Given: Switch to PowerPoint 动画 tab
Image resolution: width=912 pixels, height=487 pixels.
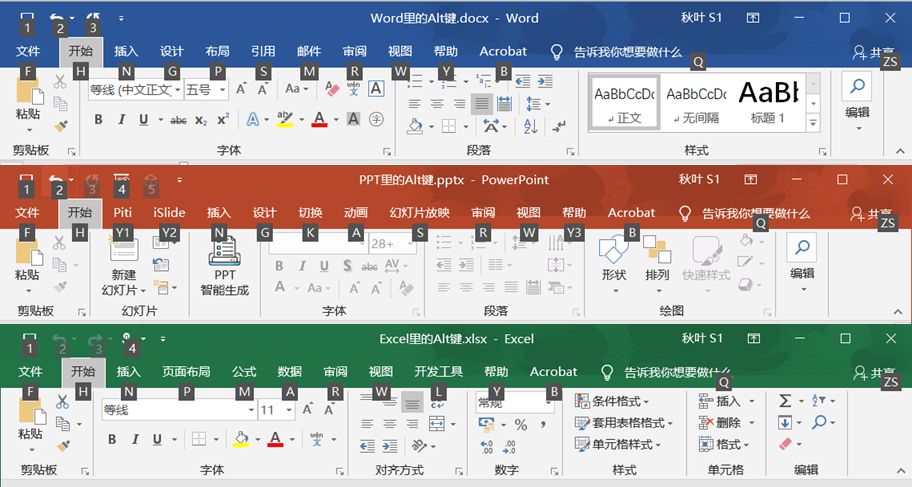Looking at the screenshot, I should 355,213.
